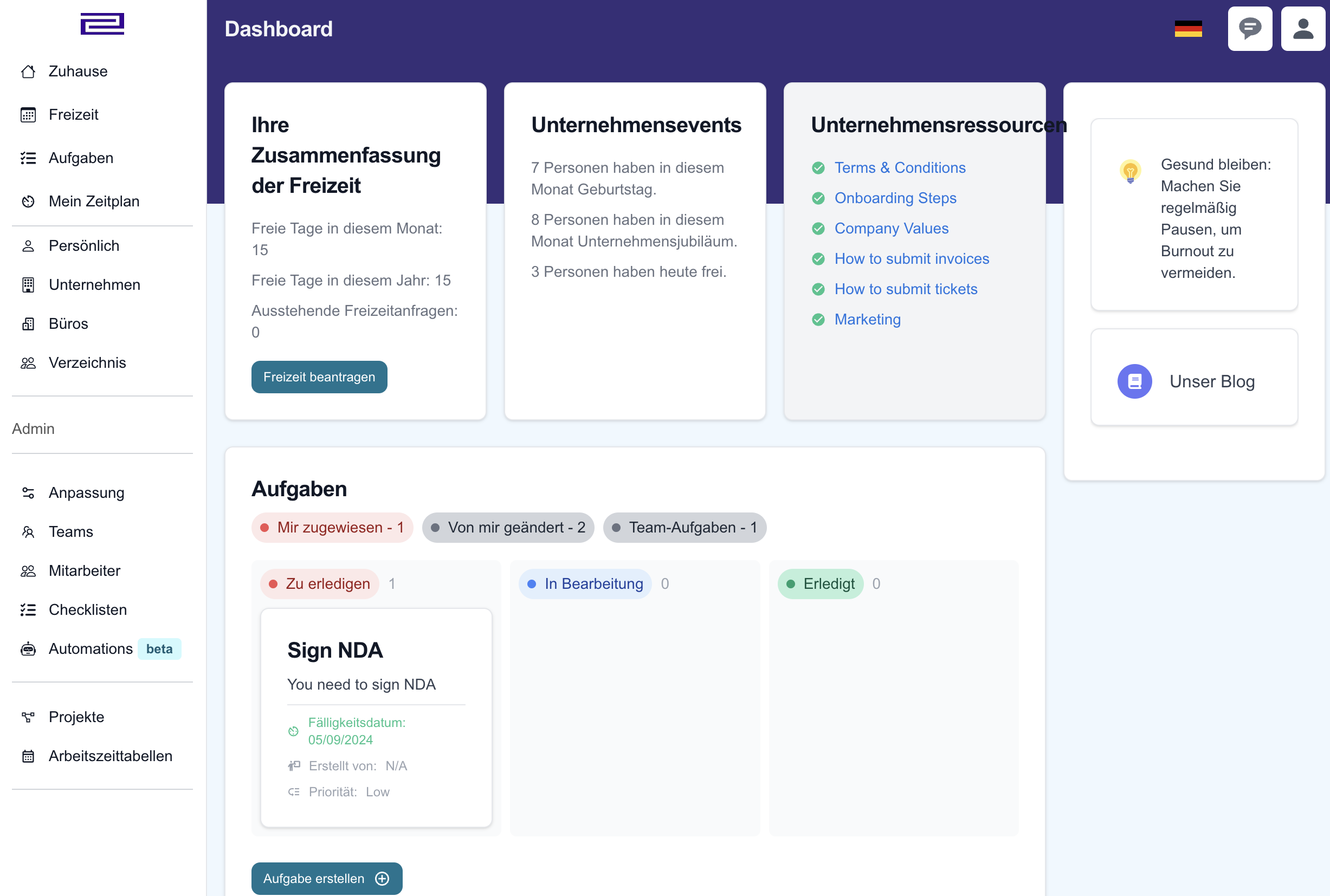Click the lightbulb tip icon
The image size is (1330, 896).
(x=1130, y=171)
